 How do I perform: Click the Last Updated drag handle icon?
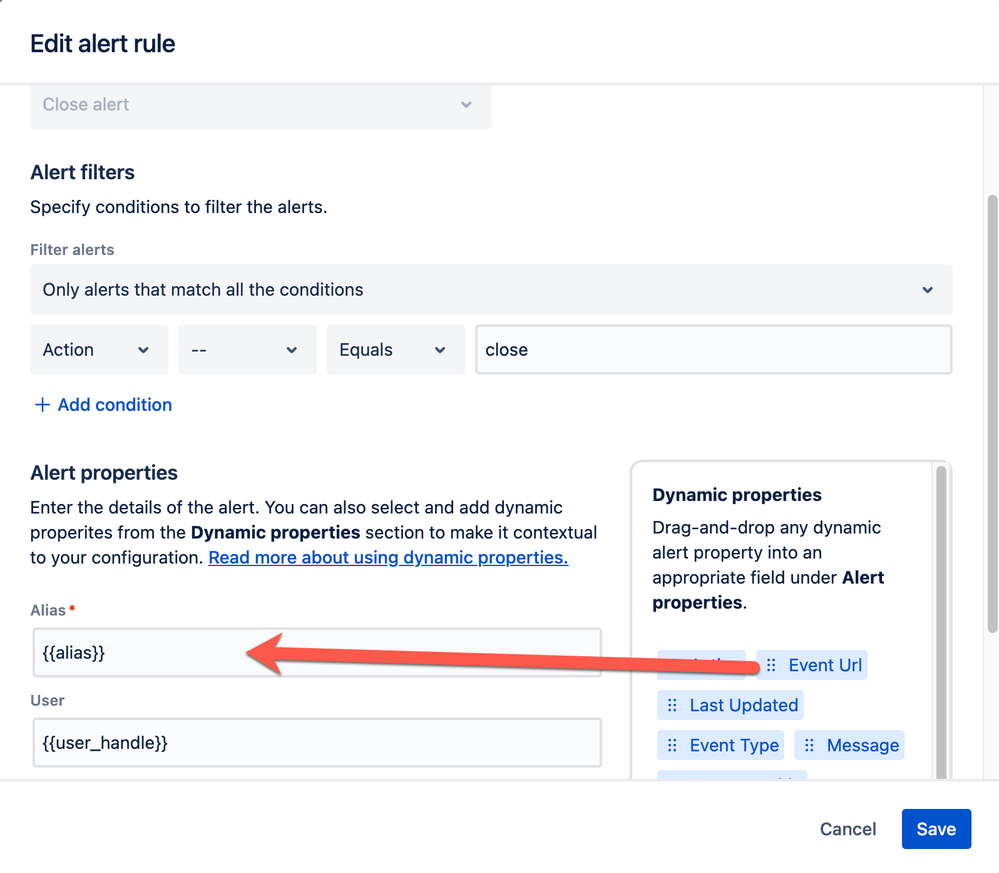pos(672,705)
